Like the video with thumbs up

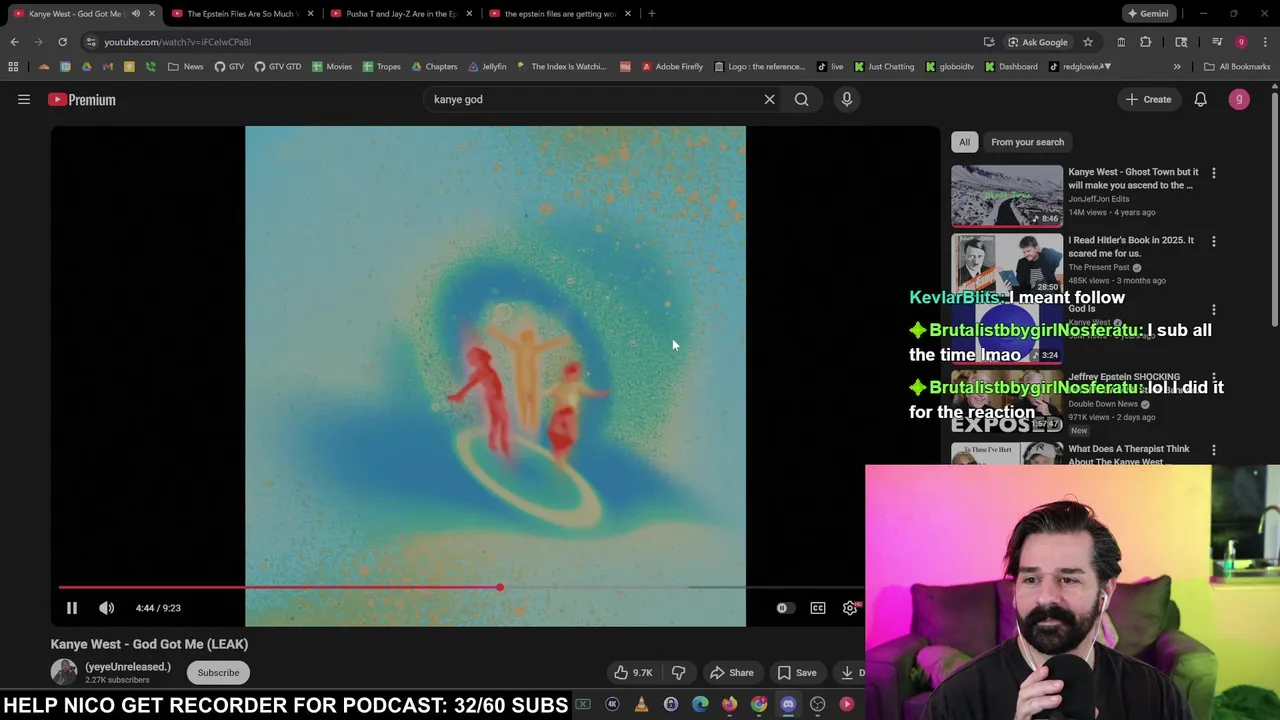[x=633, y=673]
